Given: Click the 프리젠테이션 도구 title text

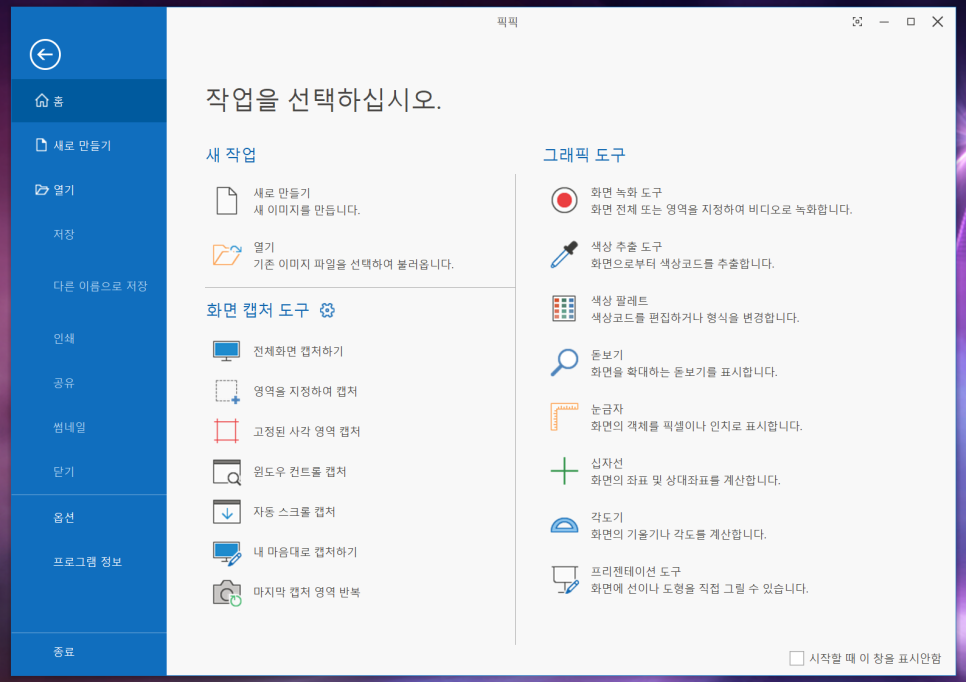Looking at the screenshot, I should 636,571.
